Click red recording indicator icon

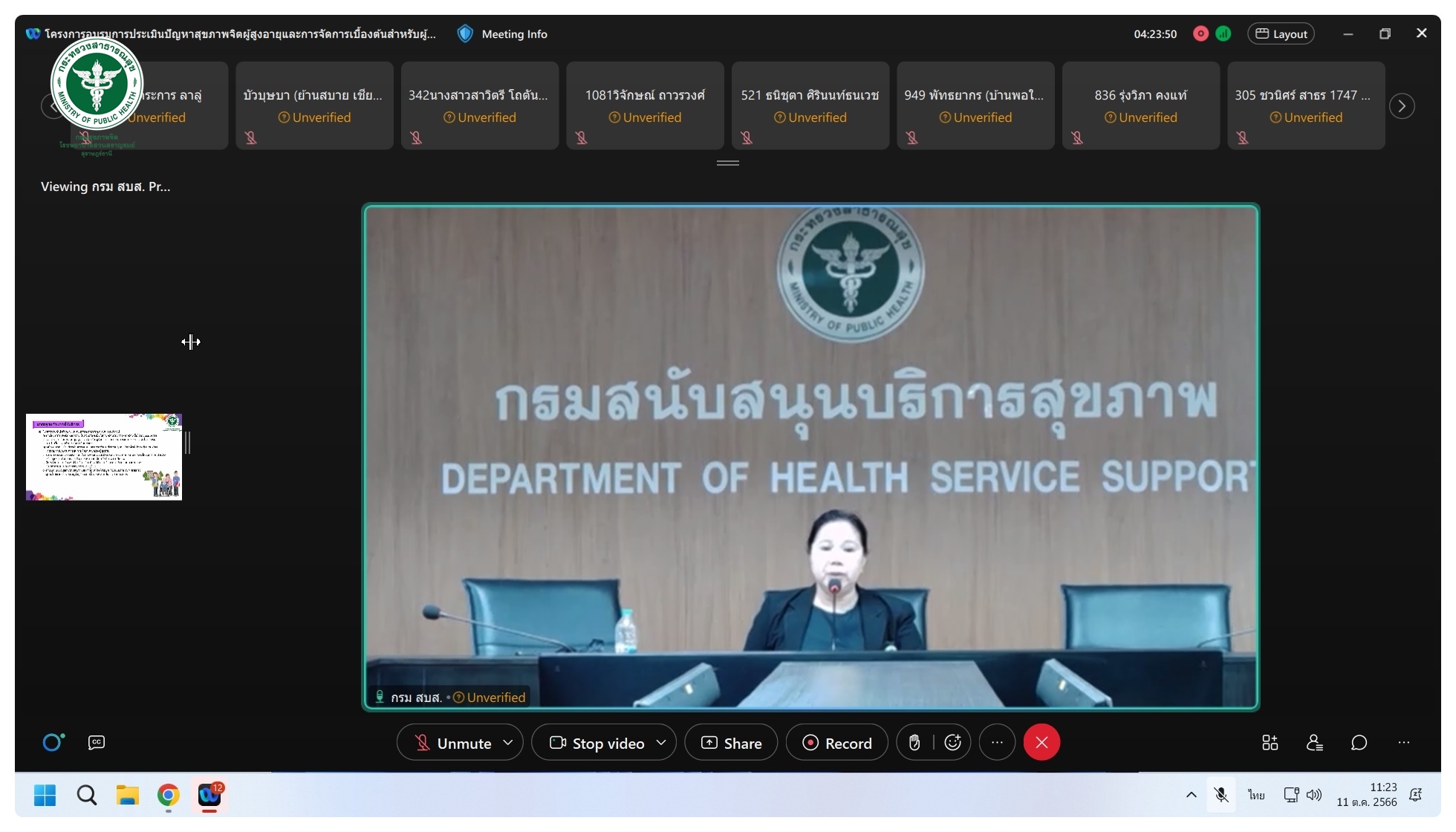point(1200,34)
